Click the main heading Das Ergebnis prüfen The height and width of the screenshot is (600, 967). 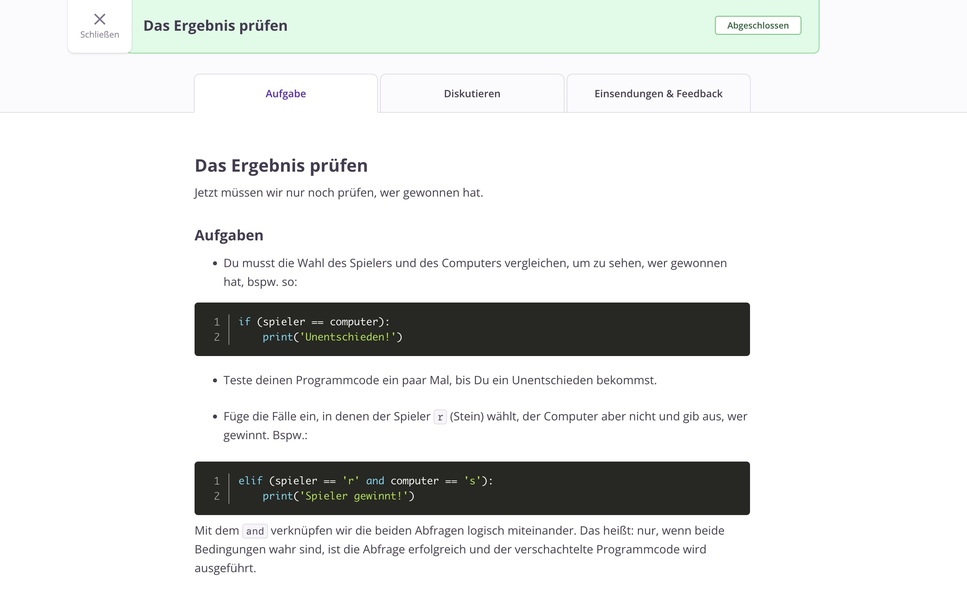(281, 166)
